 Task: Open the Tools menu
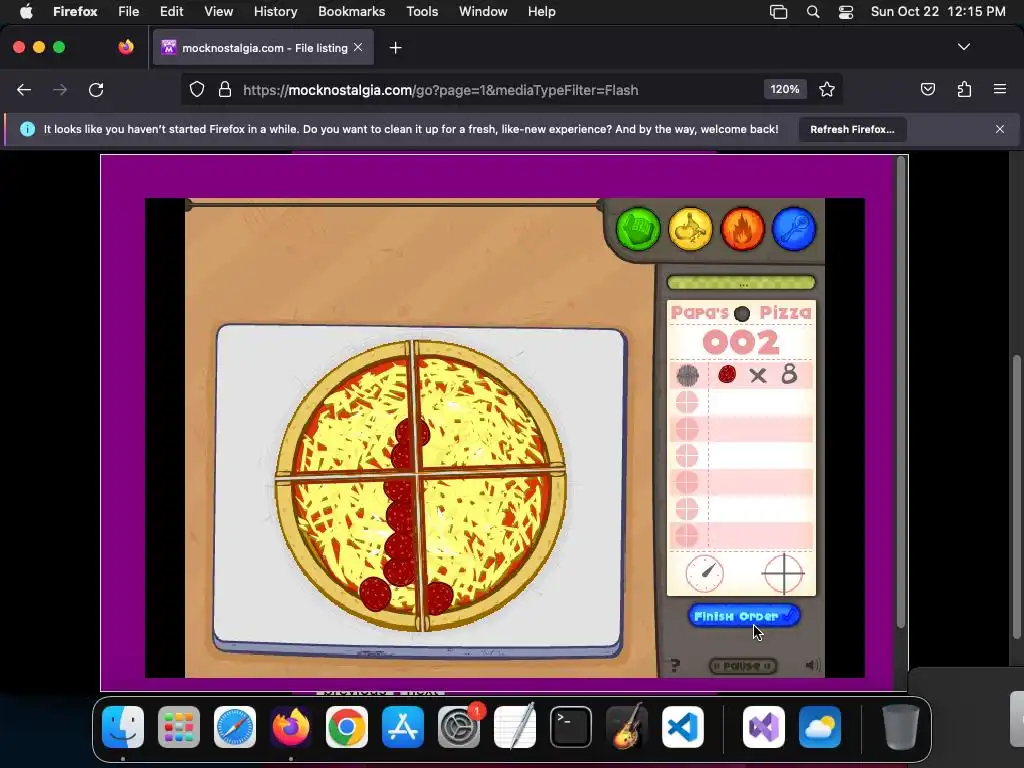click(422, 12)
